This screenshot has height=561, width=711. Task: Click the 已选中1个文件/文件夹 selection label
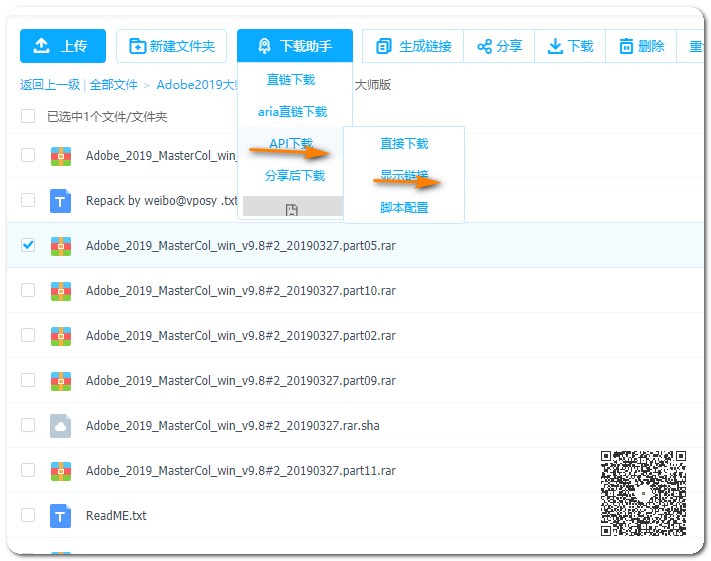point(107,117)
